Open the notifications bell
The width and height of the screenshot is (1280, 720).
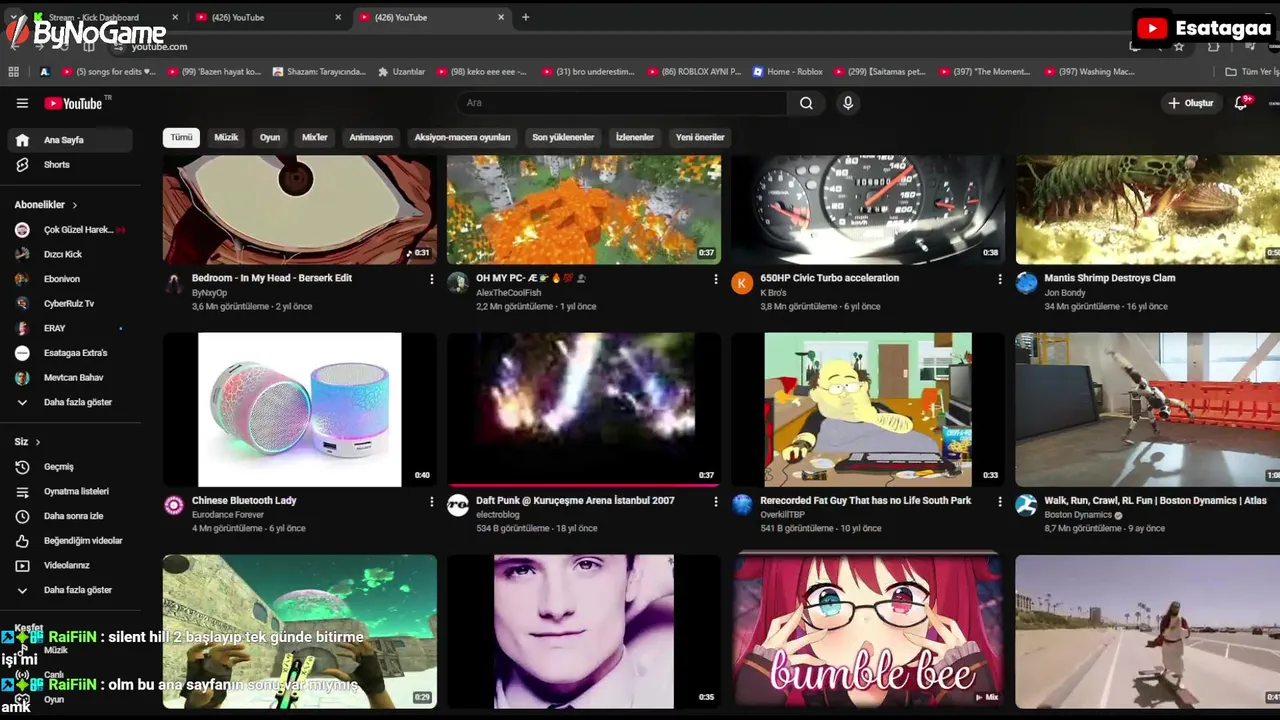1241,103
